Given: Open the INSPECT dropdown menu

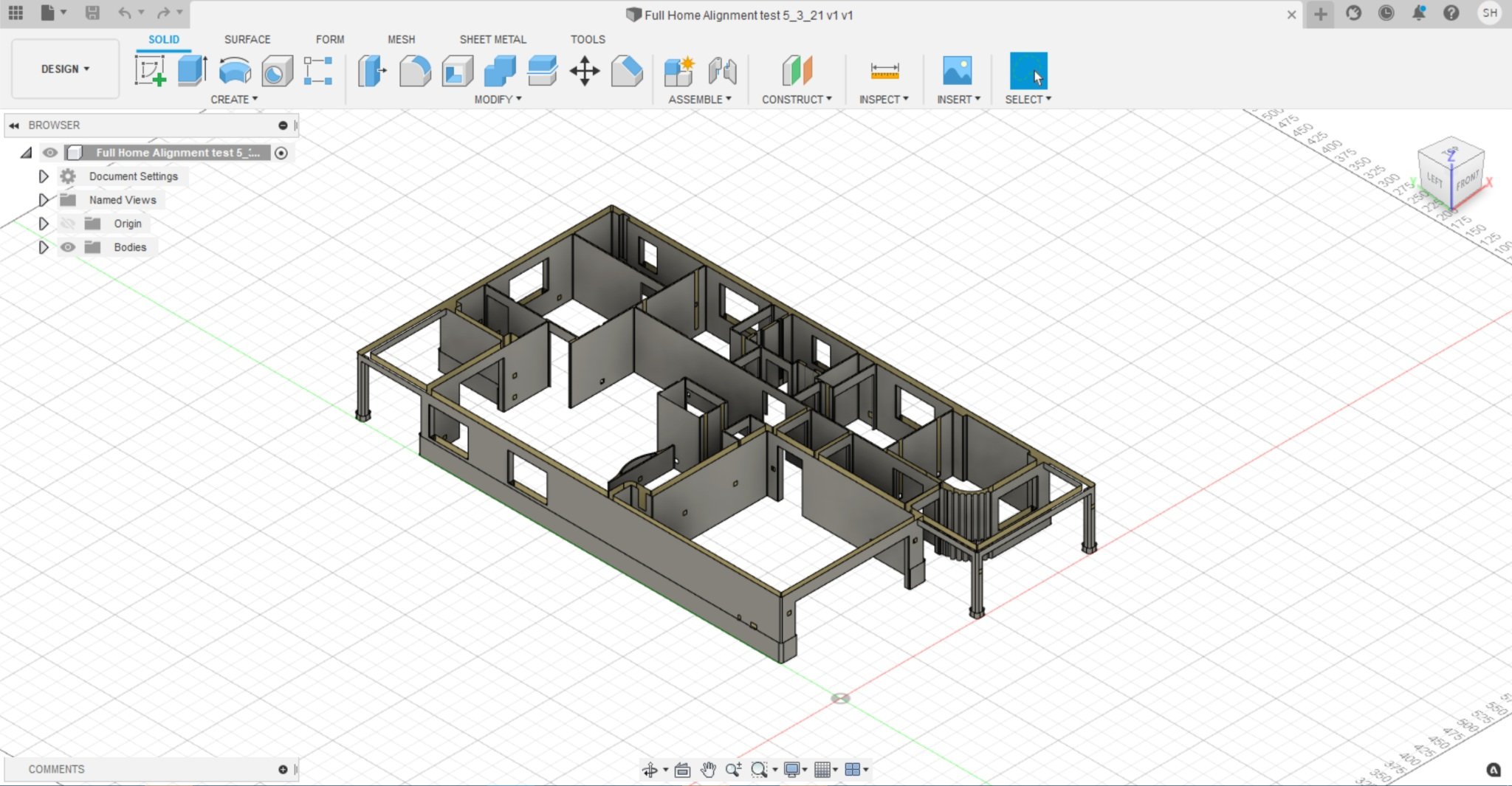Looking at the screenshot, I should [x=884, y=99].
